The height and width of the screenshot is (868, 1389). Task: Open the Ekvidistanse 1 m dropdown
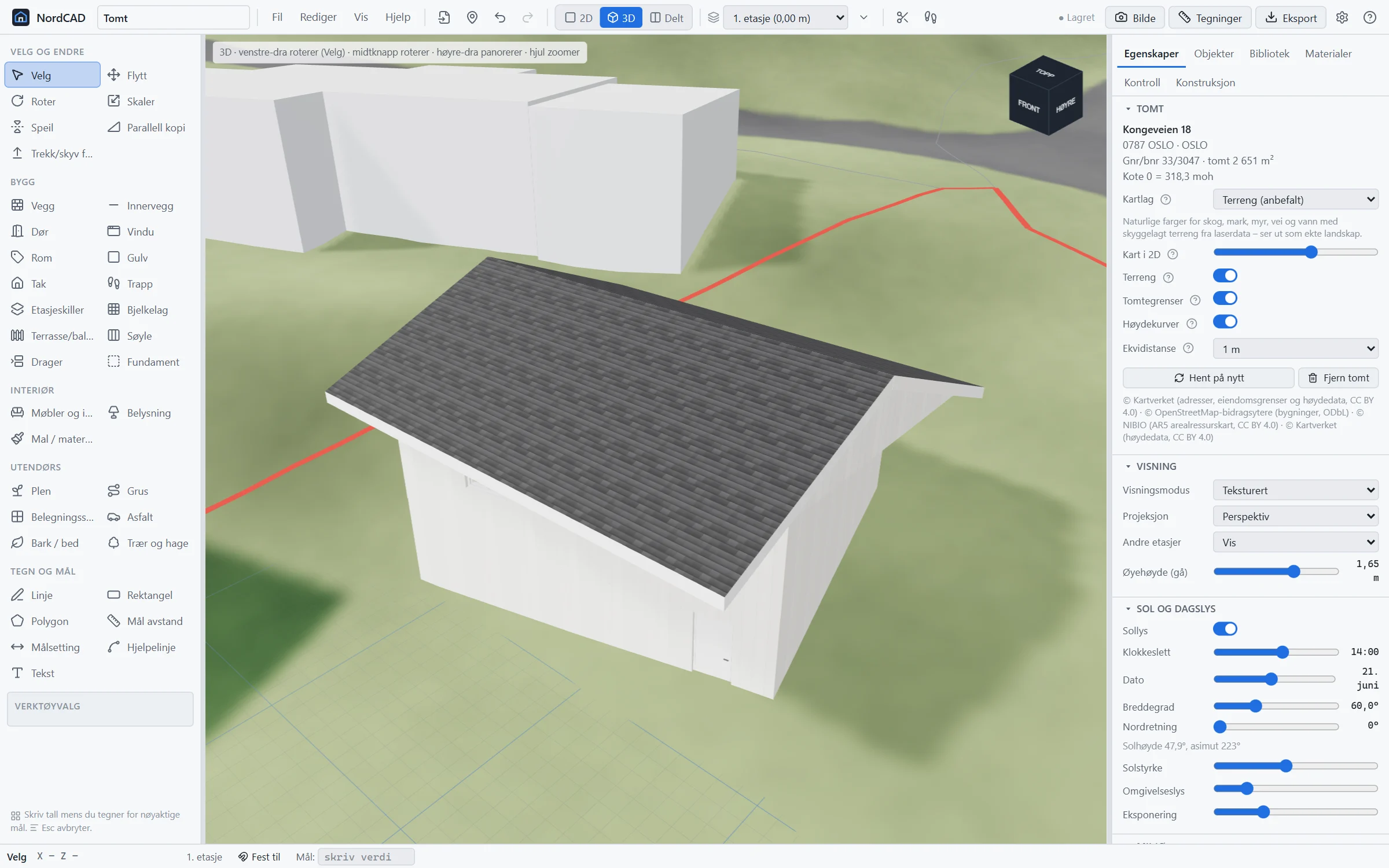1295,349
